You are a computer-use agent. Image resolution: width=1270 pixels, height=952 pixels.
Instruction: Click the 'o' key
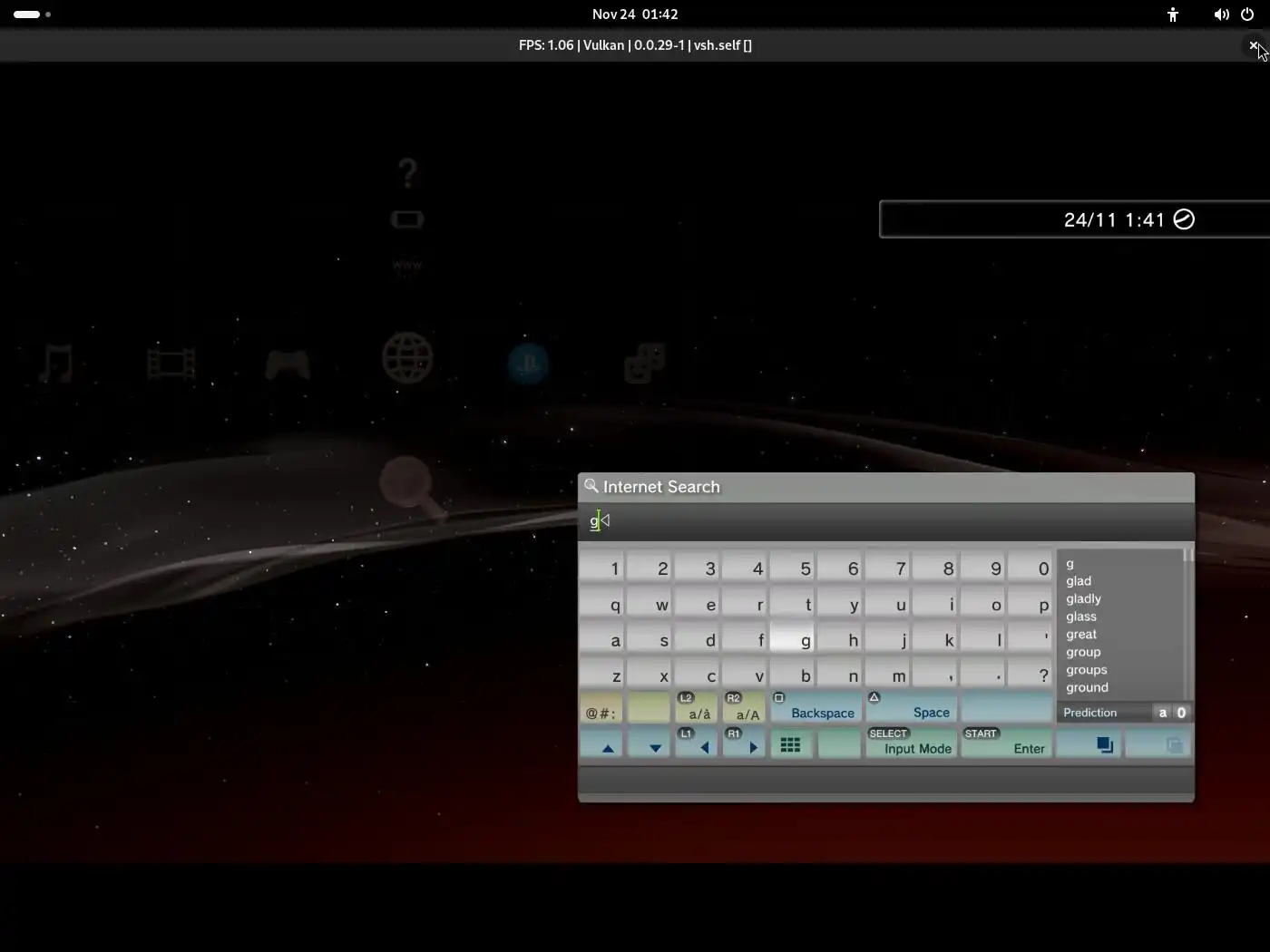[982, 601]
